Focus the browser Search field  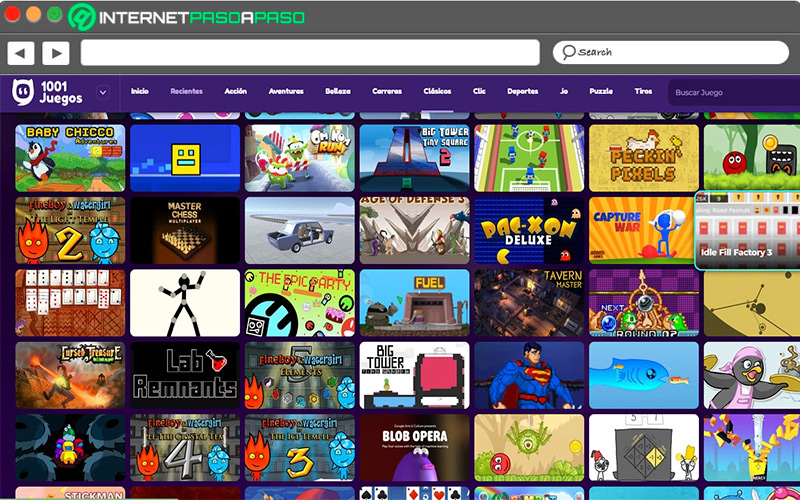click(x=671, y=52)
